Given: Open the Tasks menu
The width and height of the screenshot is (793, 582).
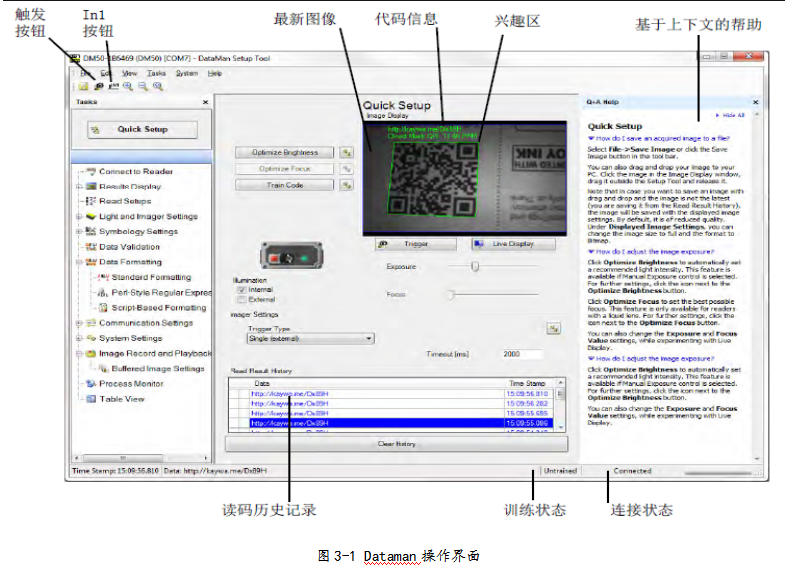Looking at the screenshot, I should (156, 73).
